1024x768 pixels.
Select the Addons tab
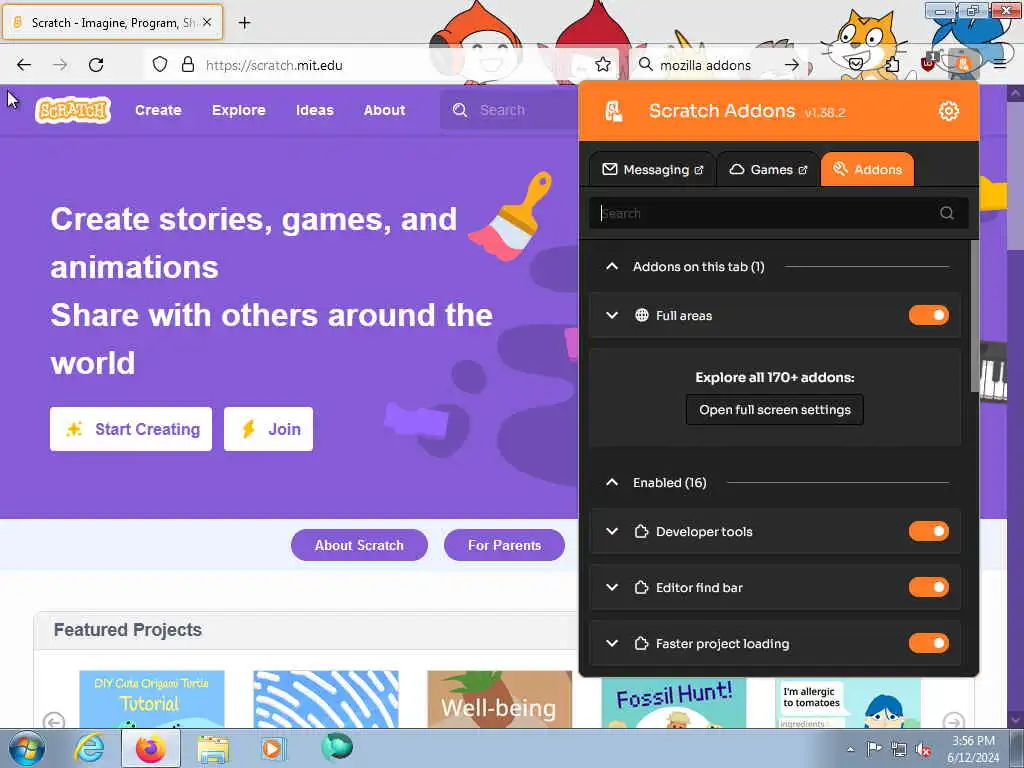(867, 170)
